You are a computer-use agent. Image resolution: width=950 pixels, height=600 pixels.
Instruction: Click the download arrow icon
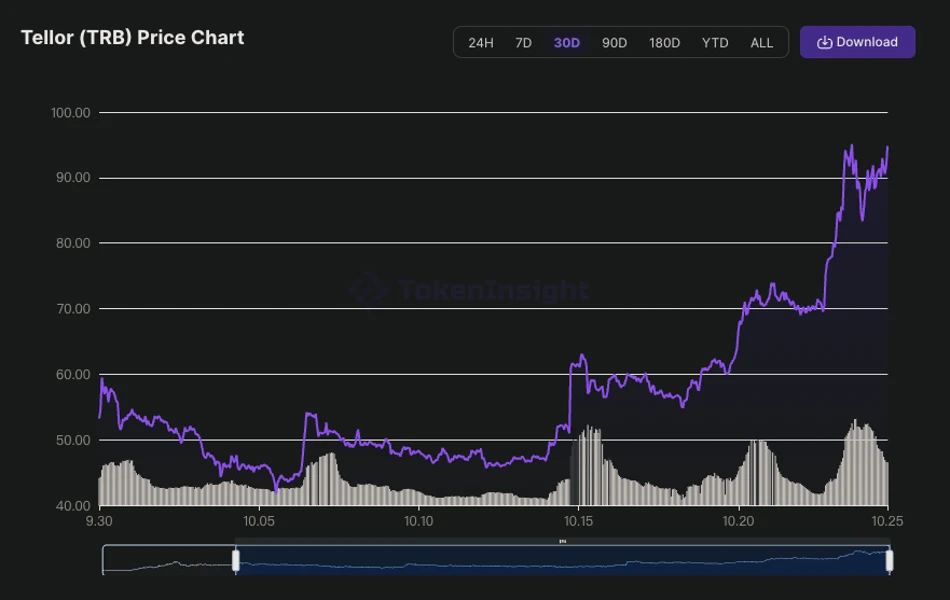825,43
